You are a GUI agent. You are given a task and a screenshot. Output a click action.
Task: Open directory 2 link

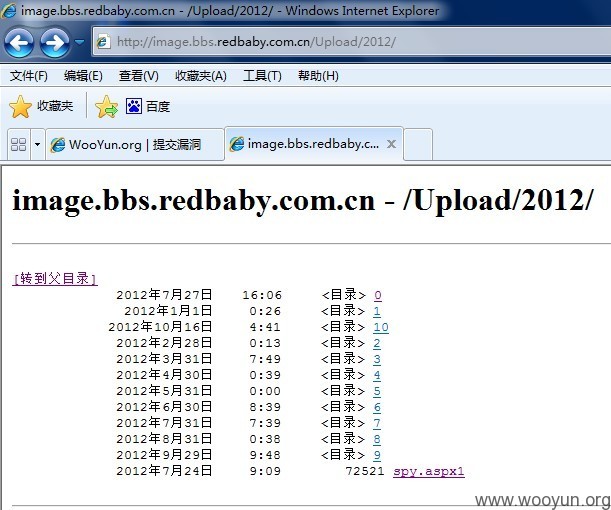pos(377,343)
